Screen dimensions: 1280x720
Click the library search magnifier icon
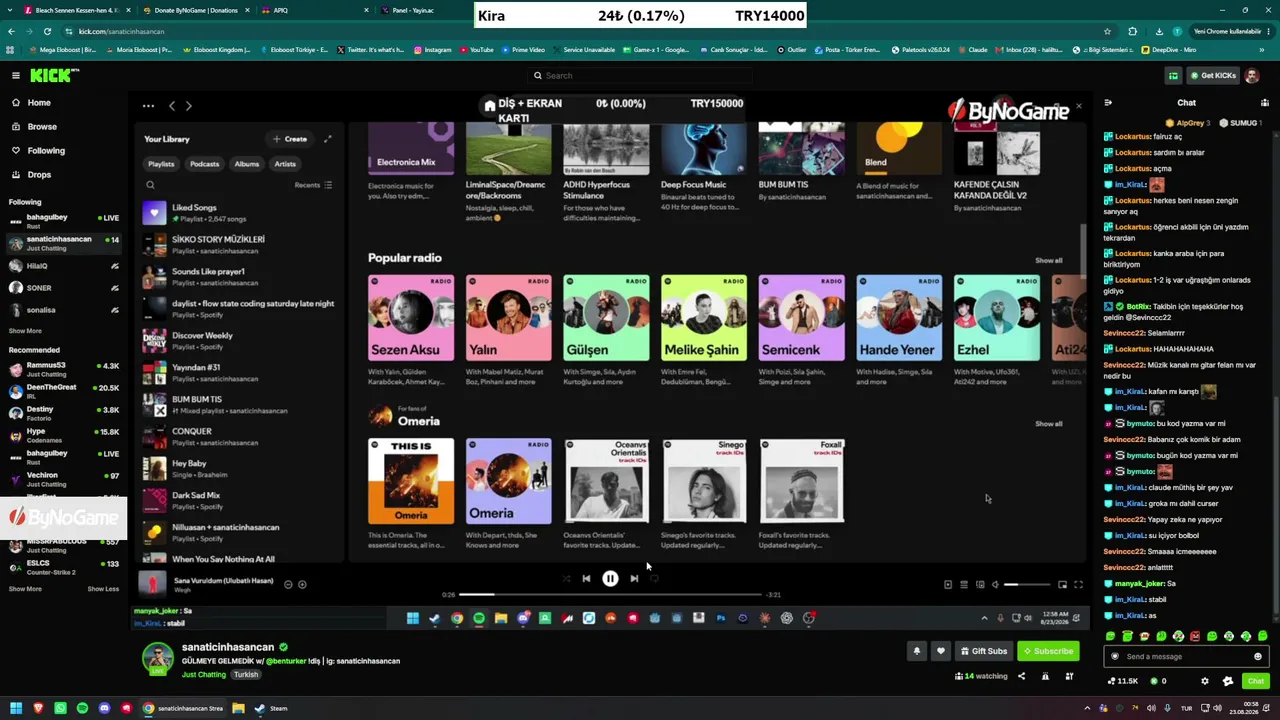[150, 185]
